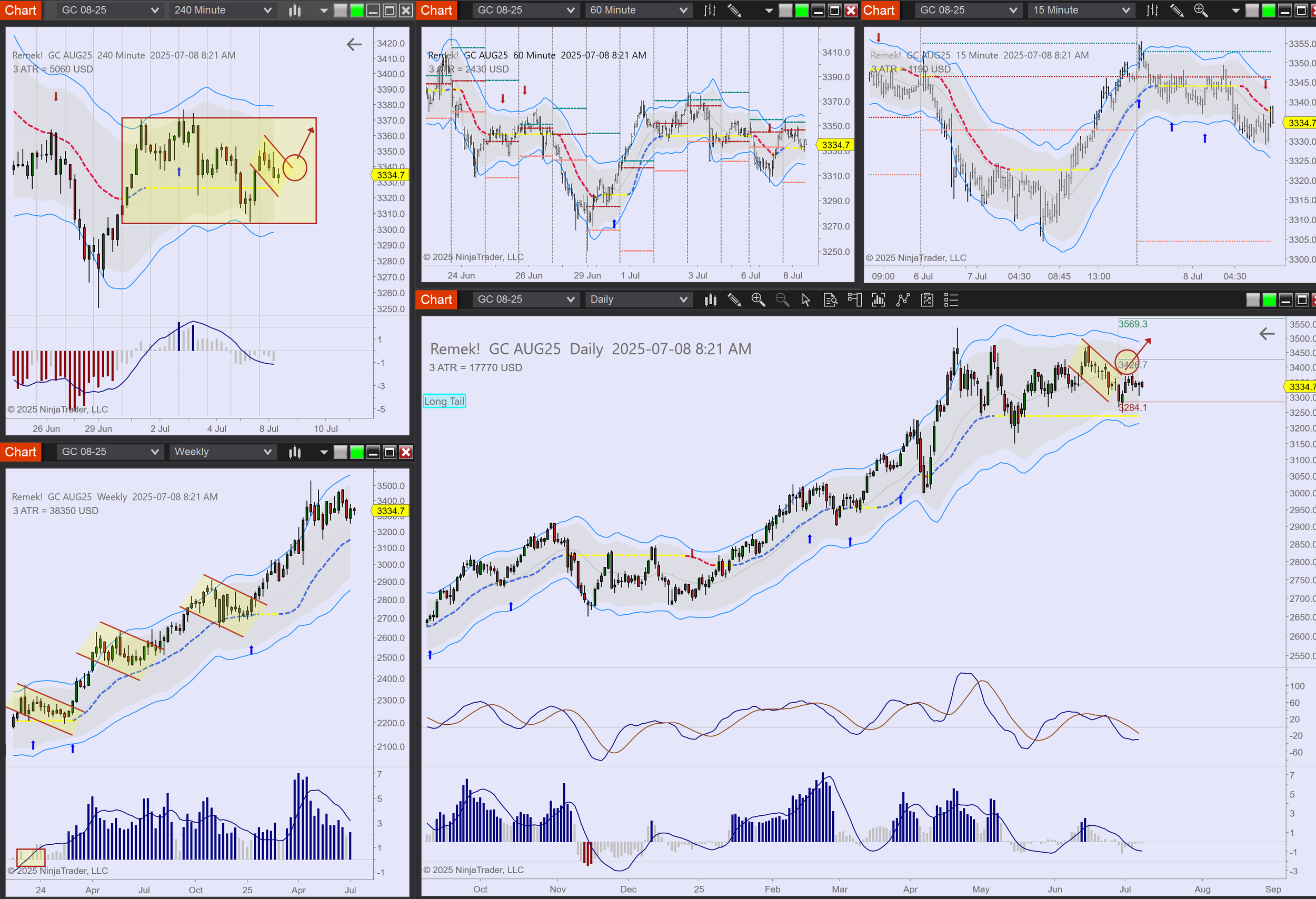Click the 3334.7 price marker on Weekly chart
The width and height of the screenshot is (1316, 899).
390,511
